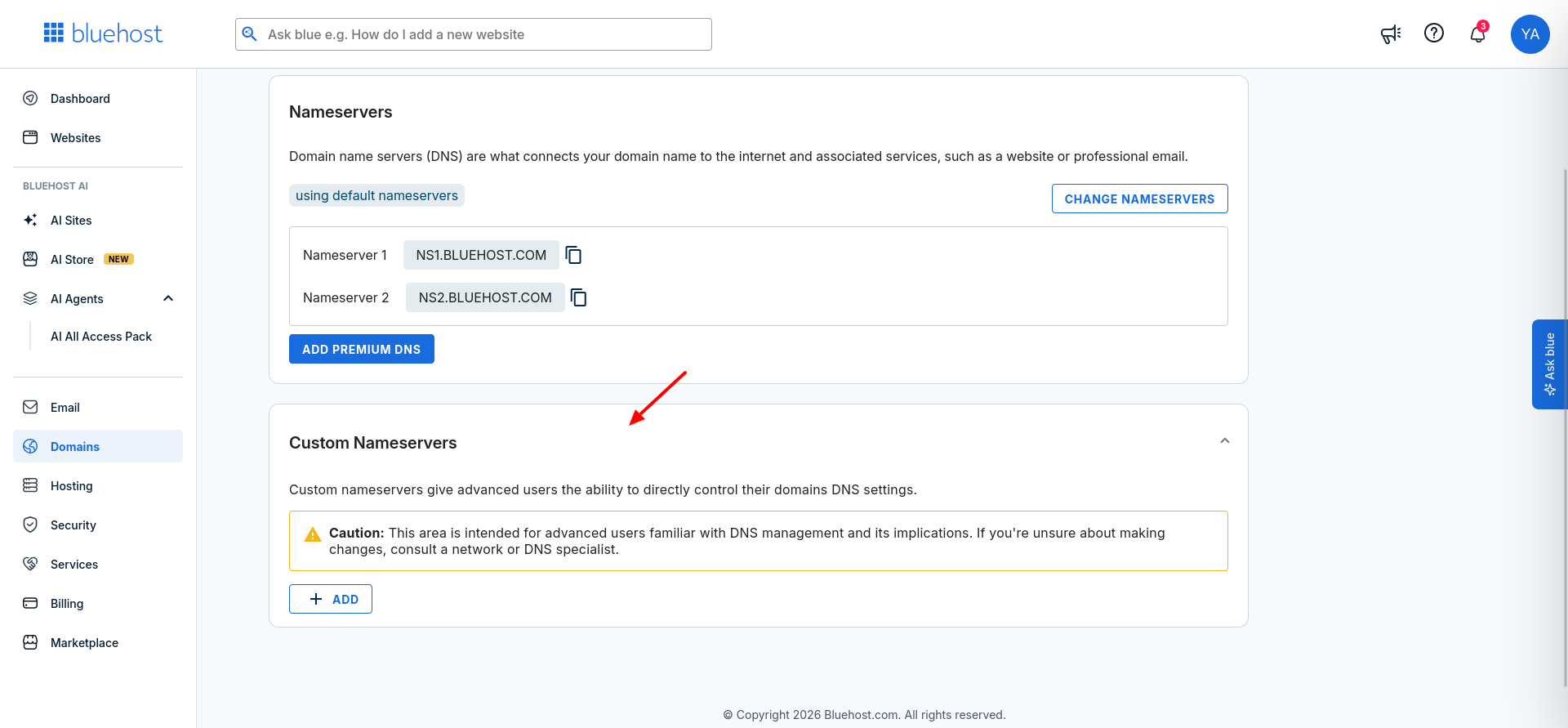1568x728 pixels.
Task: Open the notifications bell
Action: 1478,33
